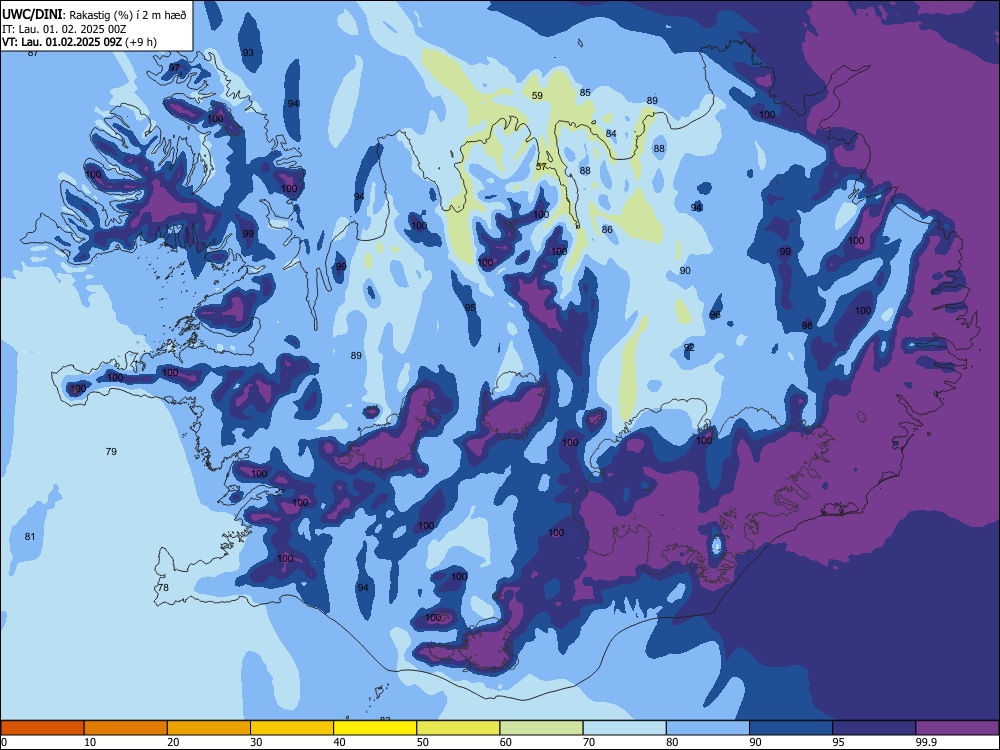The width and height of the screenshot is (1000, 750).
Task: Click the 59 humidity value in the north
Action: tap(537, 96)
